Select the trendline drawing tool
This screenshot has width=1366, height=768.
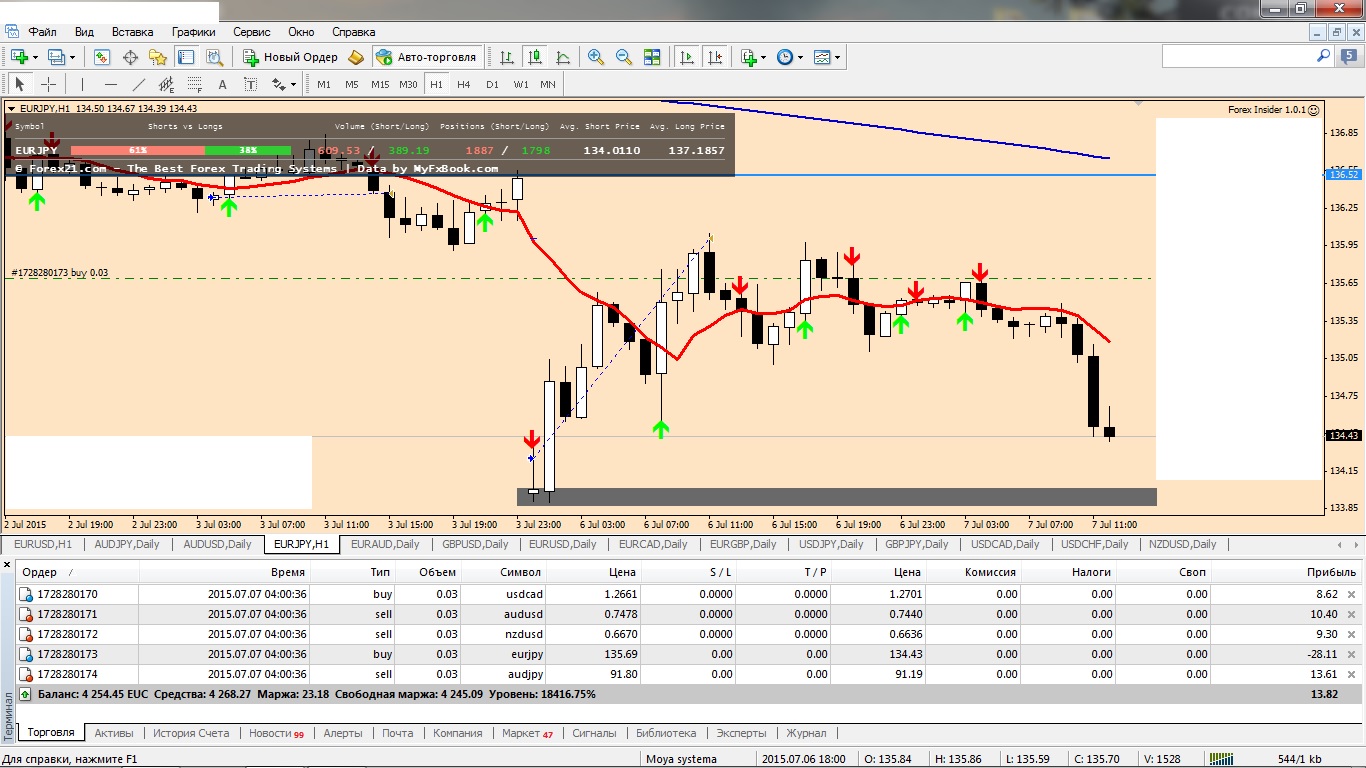coord(138,84)
